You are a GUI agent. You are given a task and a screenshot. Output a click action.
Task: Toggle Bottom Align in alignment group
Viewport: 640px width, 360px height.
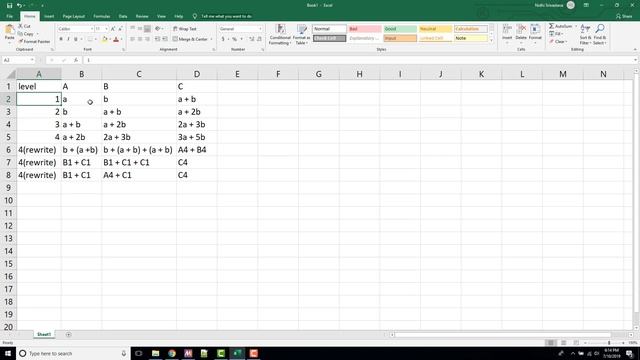point(147,29)
